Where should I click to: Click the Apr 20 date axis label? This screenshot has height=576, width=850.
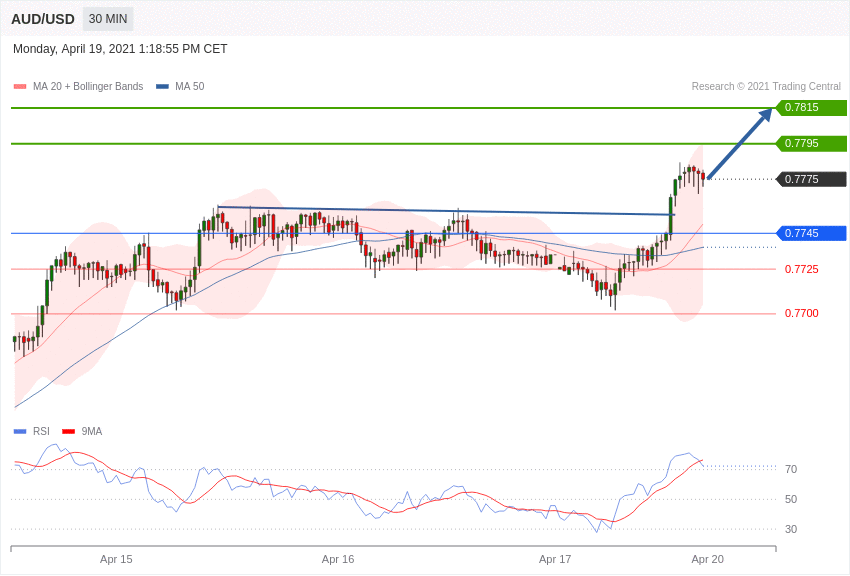(x=707, y=559)
